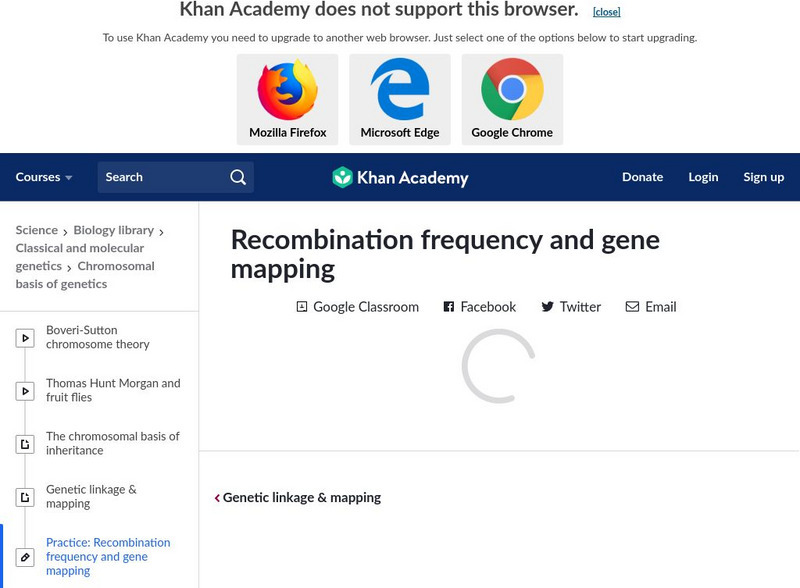Open the Science breadcrumb link

click(37, 230)
